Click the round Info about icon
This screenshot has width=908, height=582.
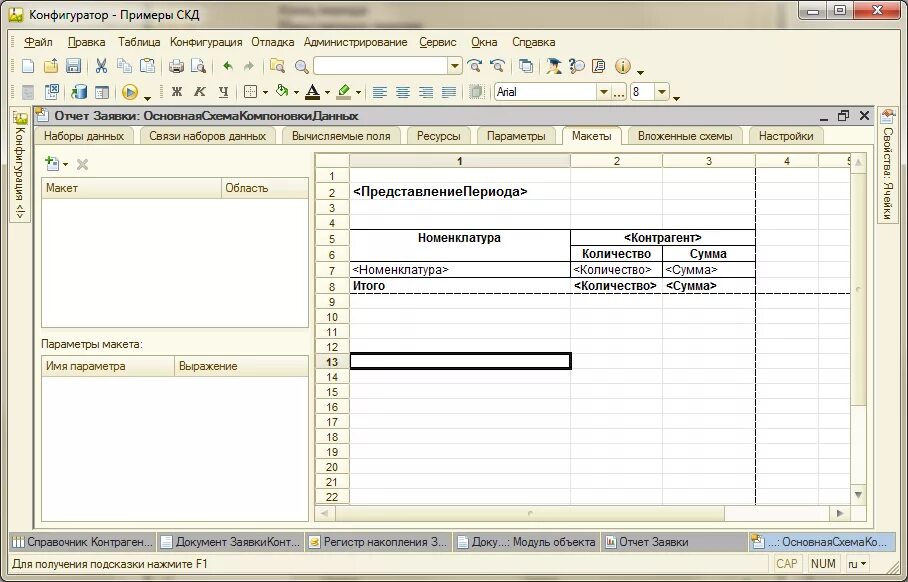tap(623, 66)
